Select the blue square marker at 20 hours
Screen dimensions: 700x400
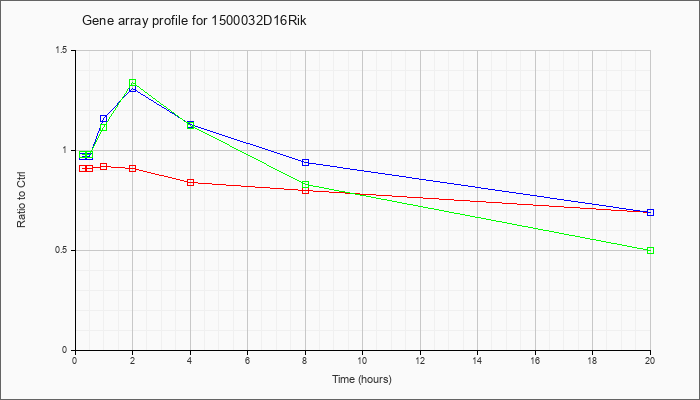coord(650,212)
